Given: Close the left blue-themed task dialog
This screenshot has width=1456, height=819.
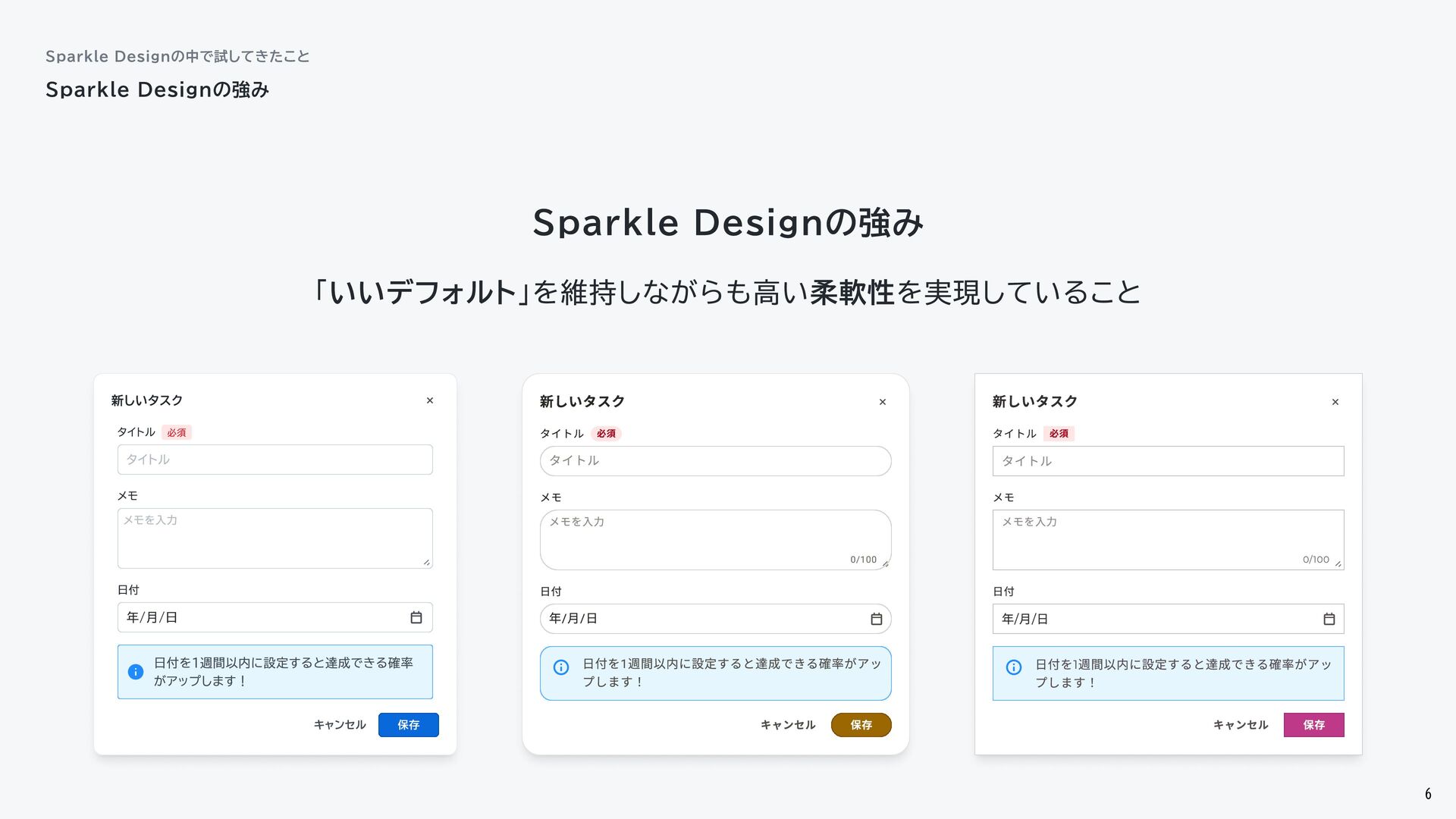Looking at the screenshot, I should 430,400.
